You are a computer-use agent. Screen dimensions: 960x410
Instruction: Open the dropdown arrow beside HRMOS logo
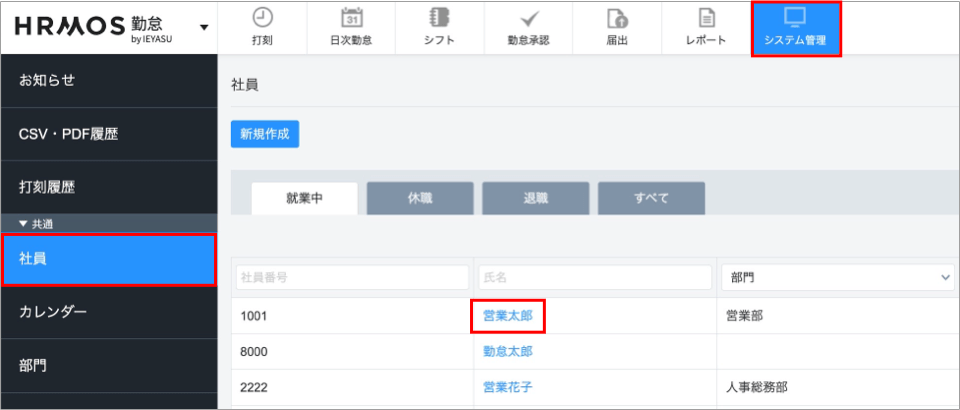[x=205, y=27]
